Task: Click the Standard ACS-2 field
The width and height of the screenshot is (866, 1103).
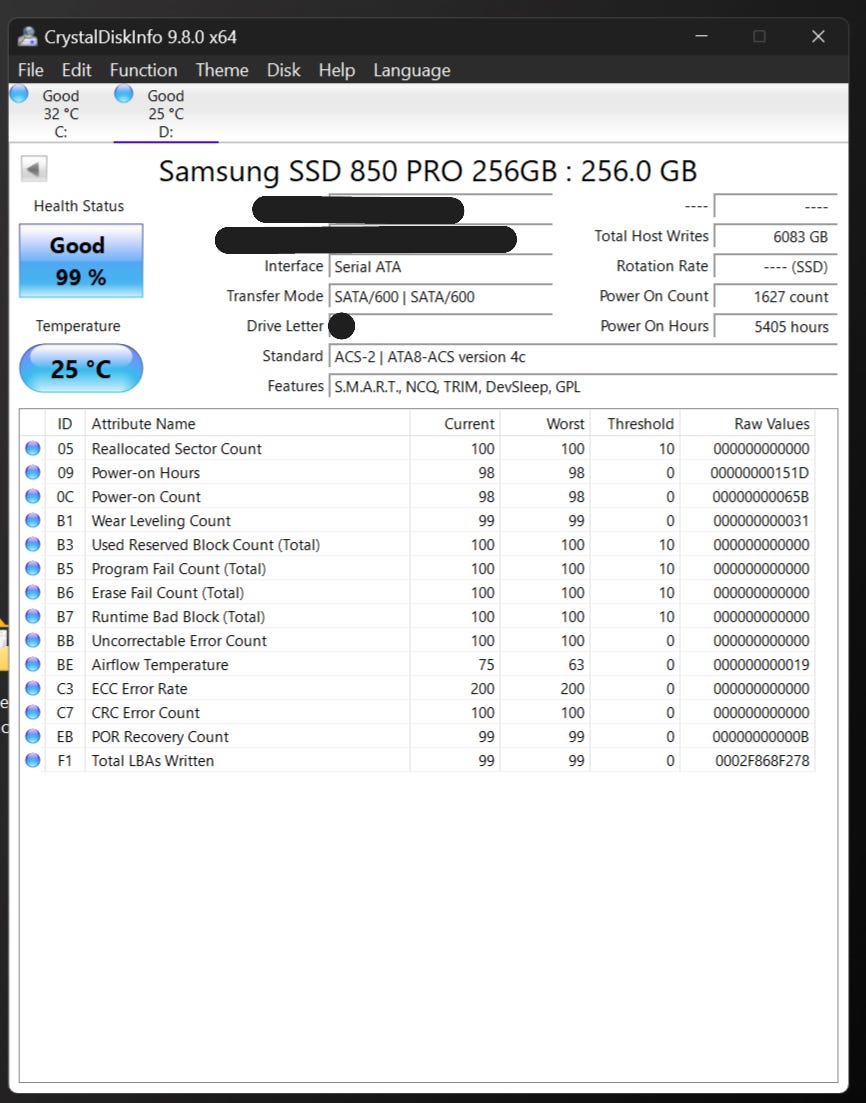Action: (583, 357)
